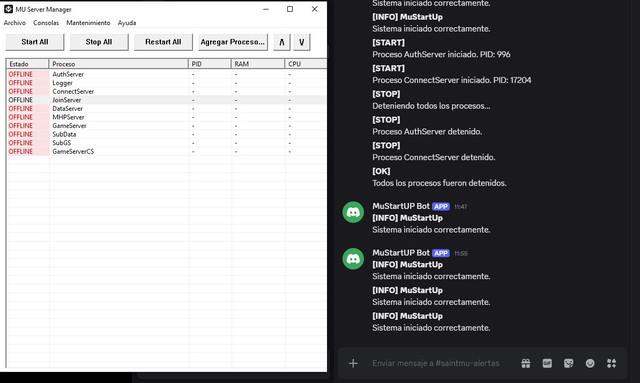The height and width of the screenshot is (383, 640).
Task: Minimize the MU Server Manager window
Action: (x=266, y=9)
